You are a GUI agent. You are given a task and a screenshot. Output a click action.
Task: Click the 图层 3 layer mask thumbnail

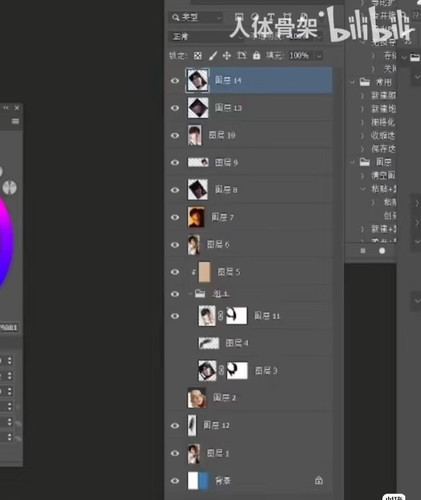(x=237, y=370)
